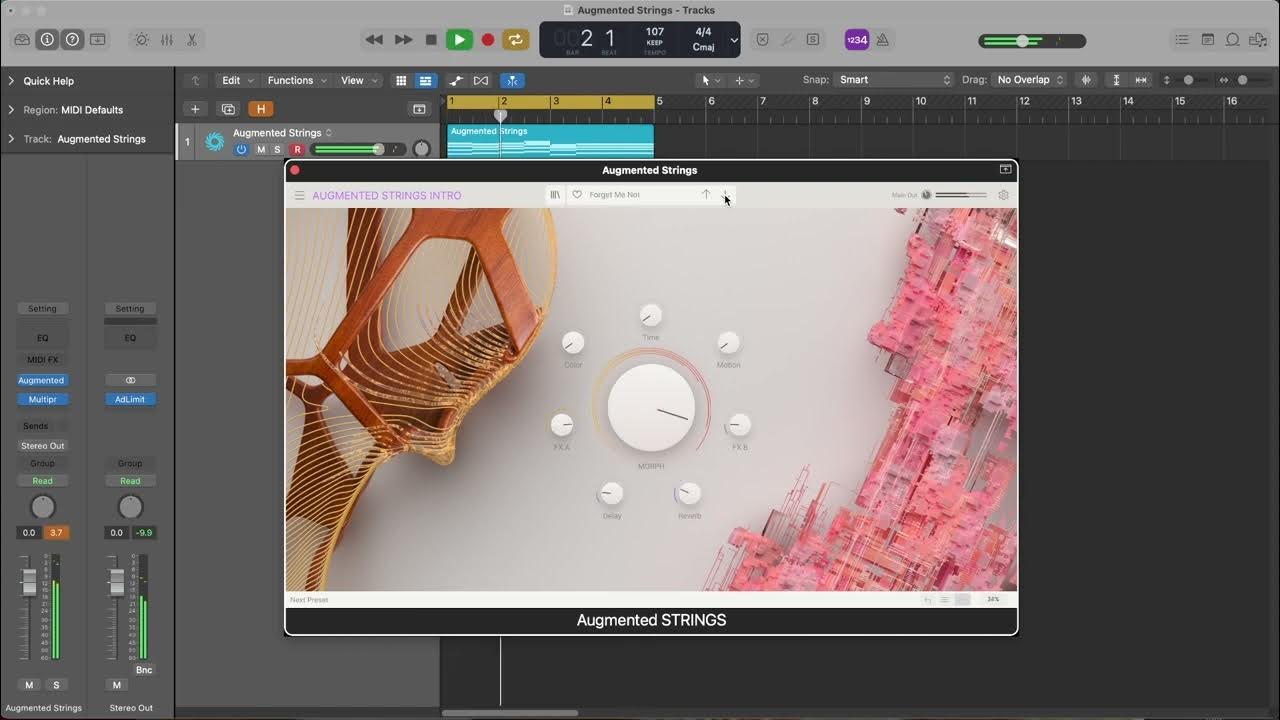Screen dimensions: 1280x720
Task: Expand the Region: MIDI Defaults section
Action: click(x=11, y=110)
